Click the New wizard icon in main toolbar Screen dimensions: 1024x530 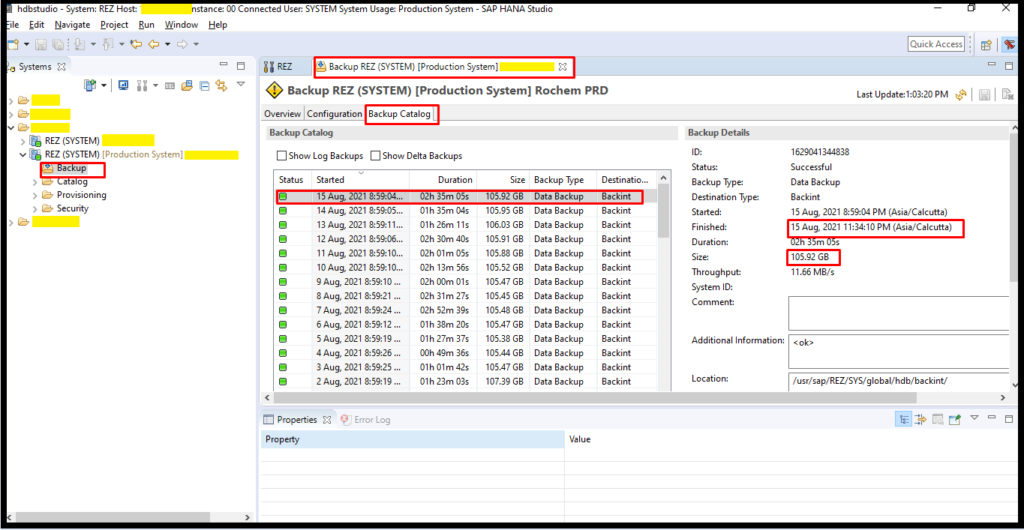[12, 44]
